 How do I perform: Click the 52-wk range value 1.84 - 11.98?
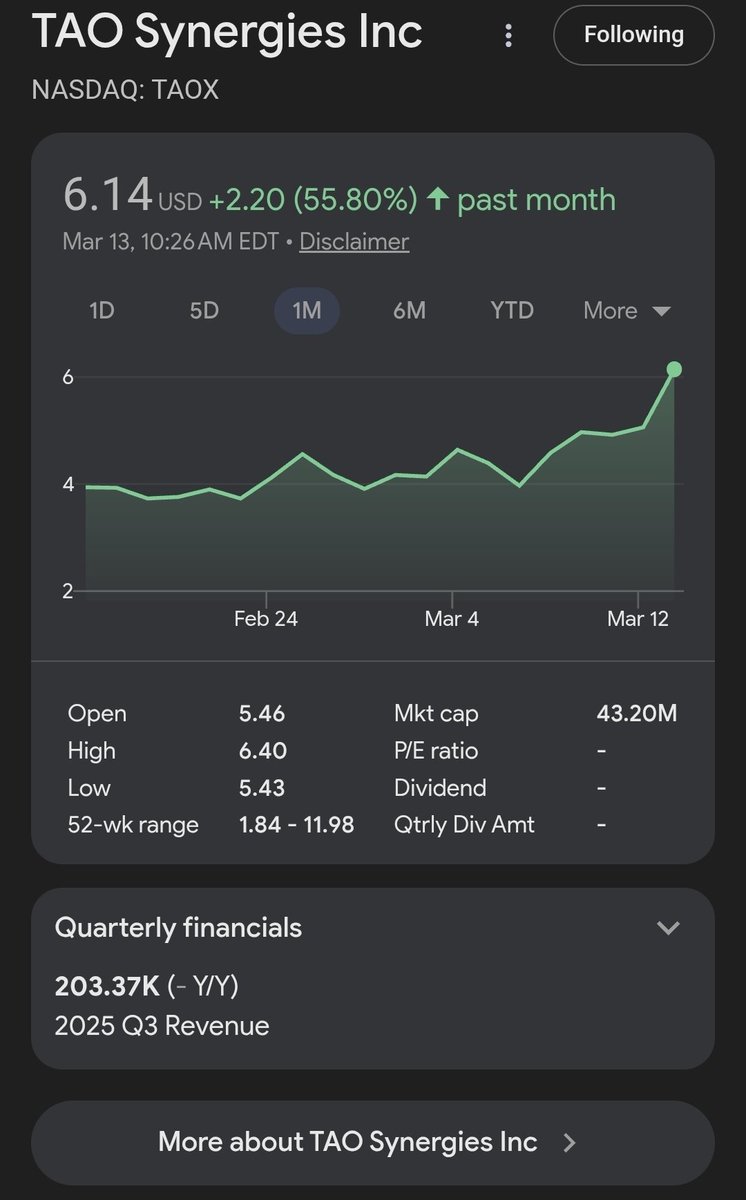tap(296, 825)
